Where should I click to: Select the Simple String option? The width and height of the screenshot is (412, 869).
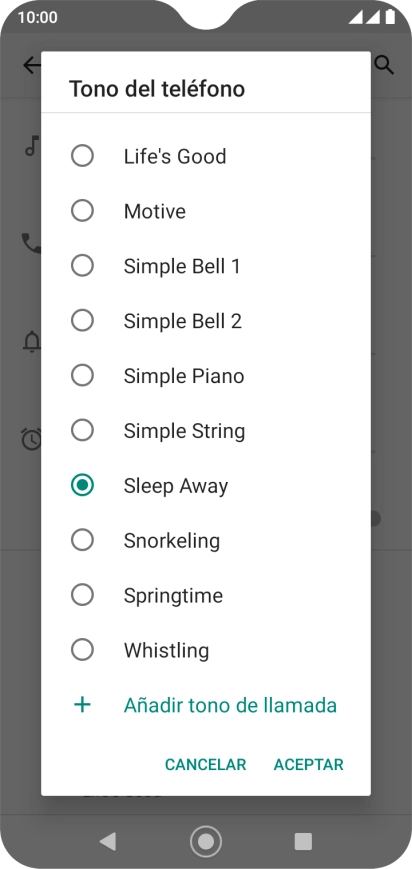click(x=82, y=431)
